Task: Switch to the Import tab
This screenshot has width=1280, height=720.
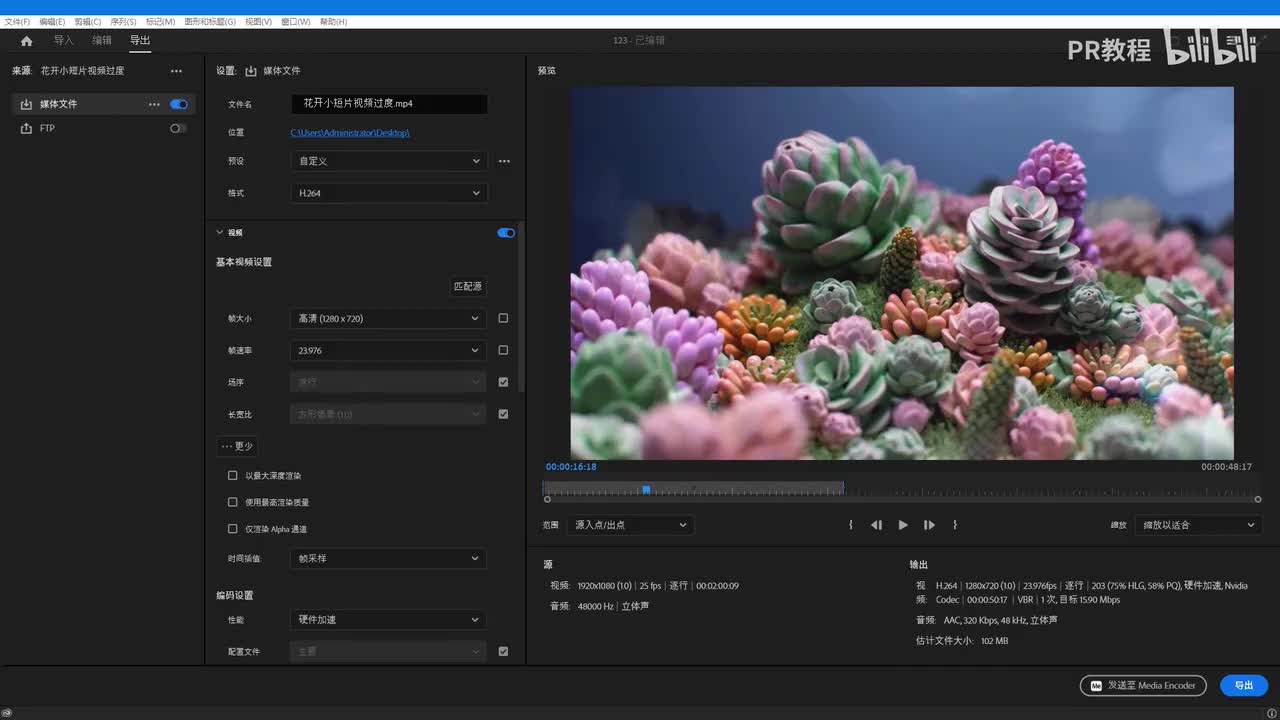Action: point(63,41)
